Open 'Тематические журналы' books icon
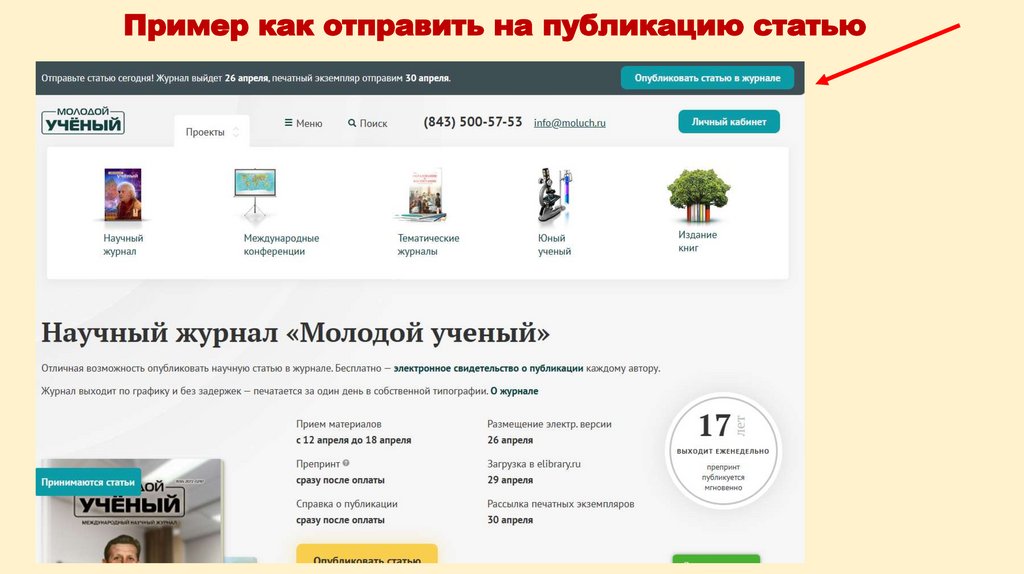This screenshot has height=574, width=1024. 421,195
